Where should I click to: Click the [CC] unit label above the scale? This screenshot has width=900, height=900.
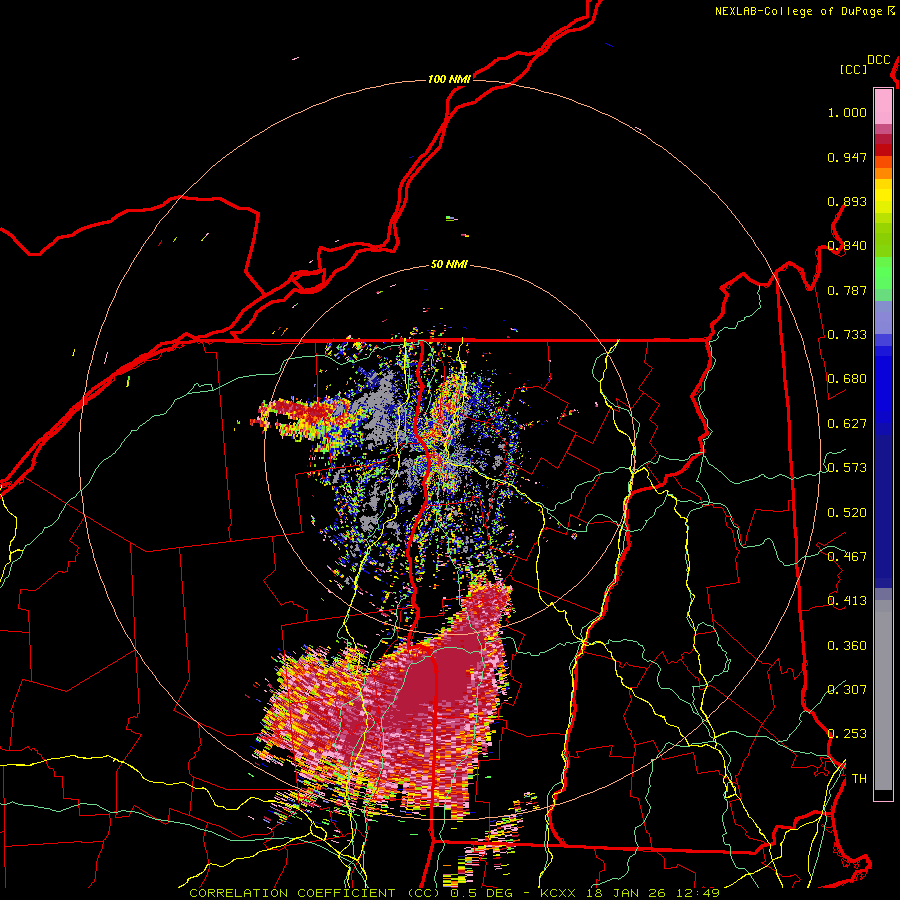pyautogui.click(x=854, y=69)
